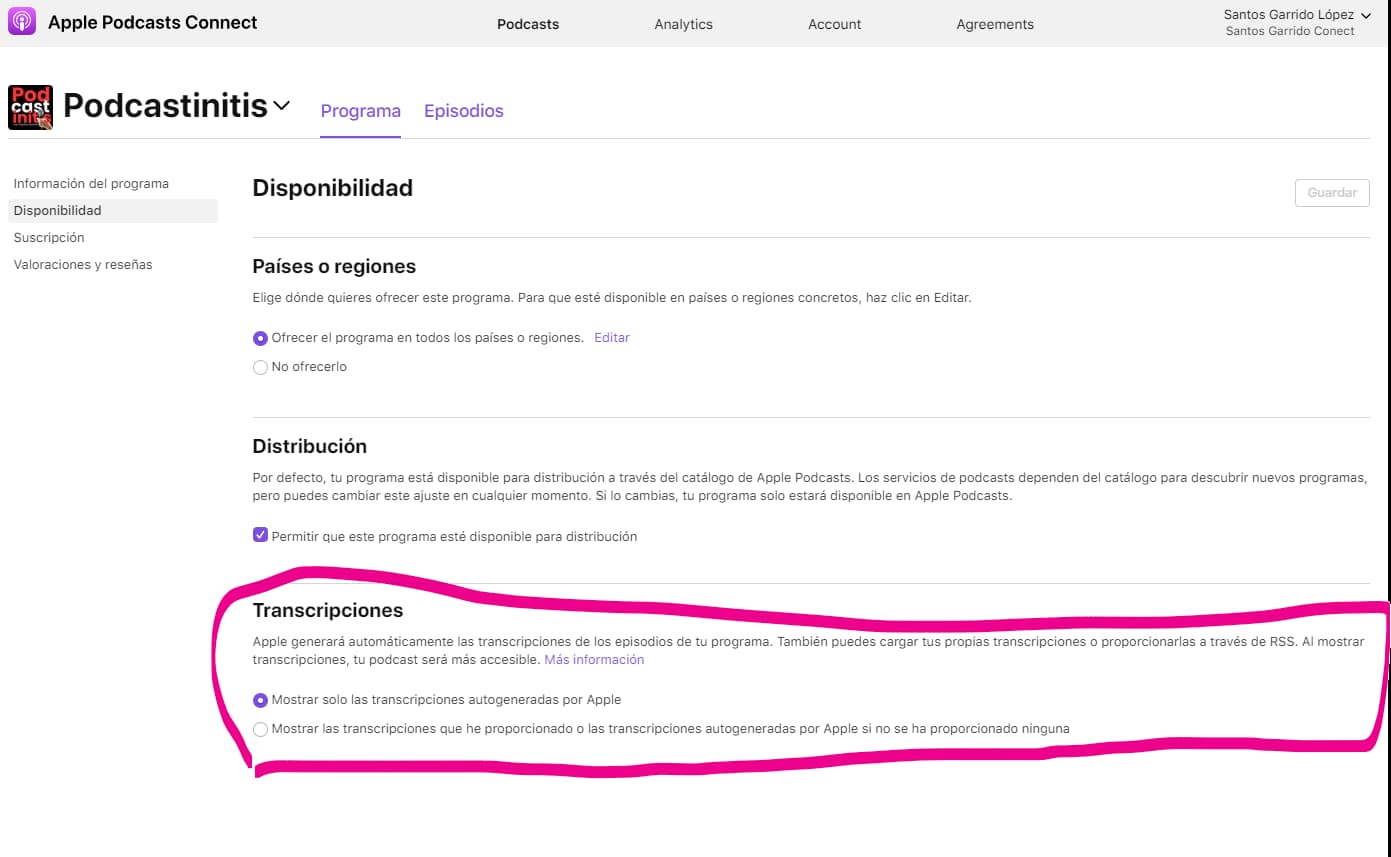Uncheck the allow distribution checkbox
Screen dimensions: 1391x857
(261, 535)
